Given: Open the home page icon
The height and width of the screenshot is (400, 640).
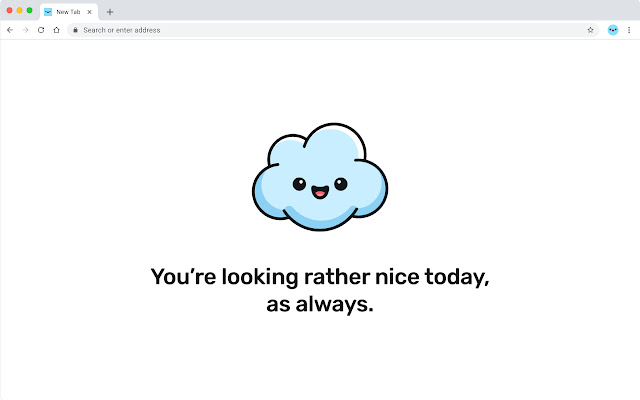Looking at the screenshot, I should click(x=56, y=30).
